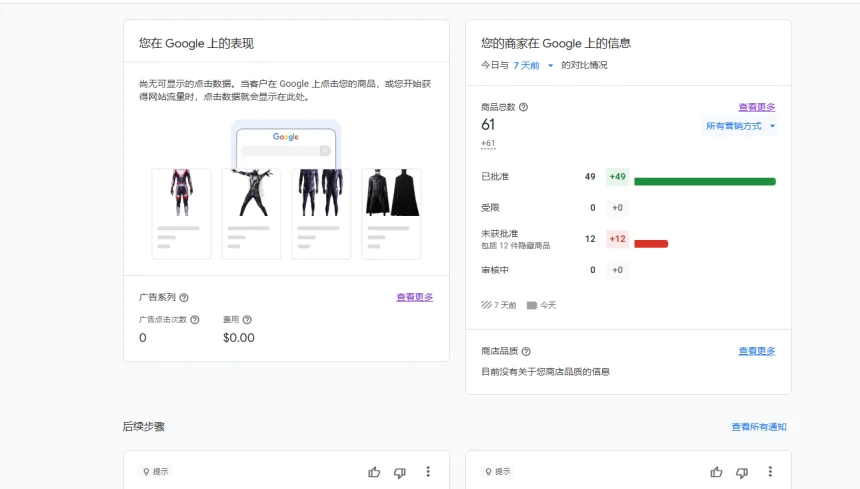This screenshot has height=489, width=860.
Task: Thumbs down the right tip card
Action: point(742,472)
